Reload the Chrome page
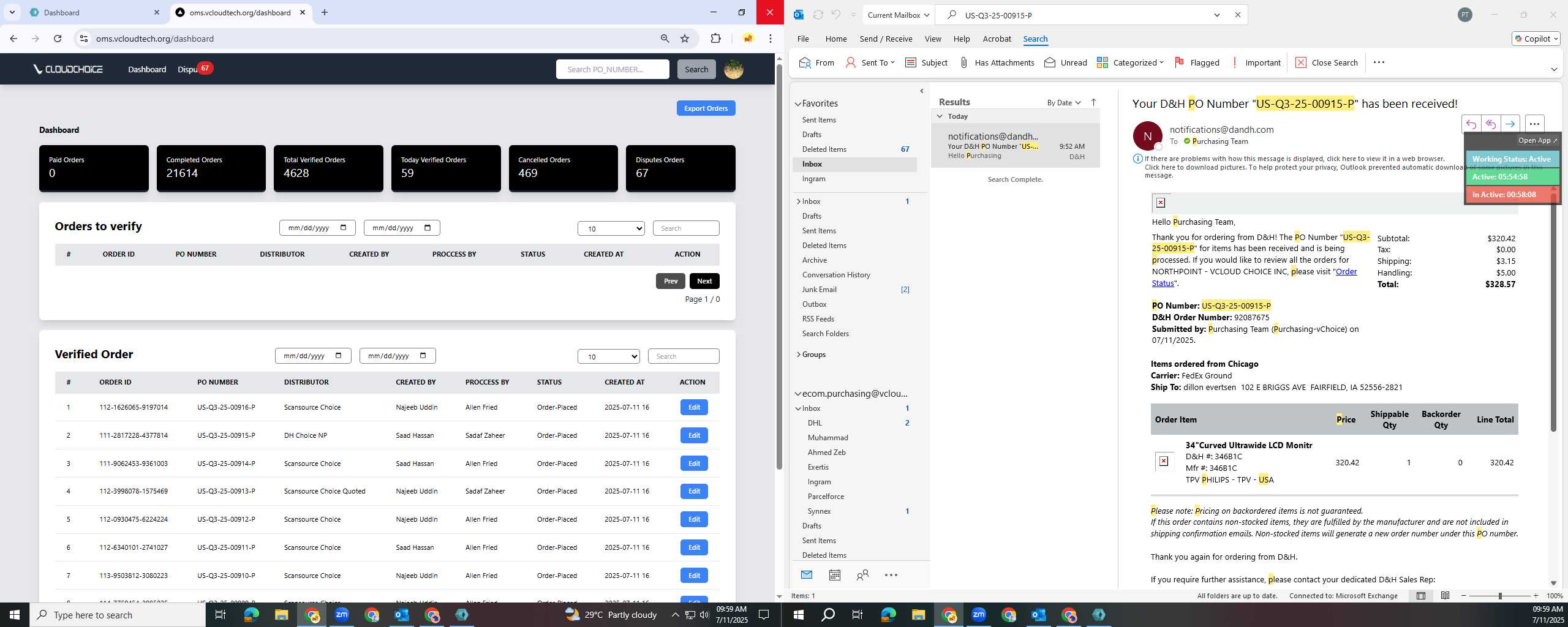The height and width of the screenshot is (627, 1568). click(x=58, y=39)
